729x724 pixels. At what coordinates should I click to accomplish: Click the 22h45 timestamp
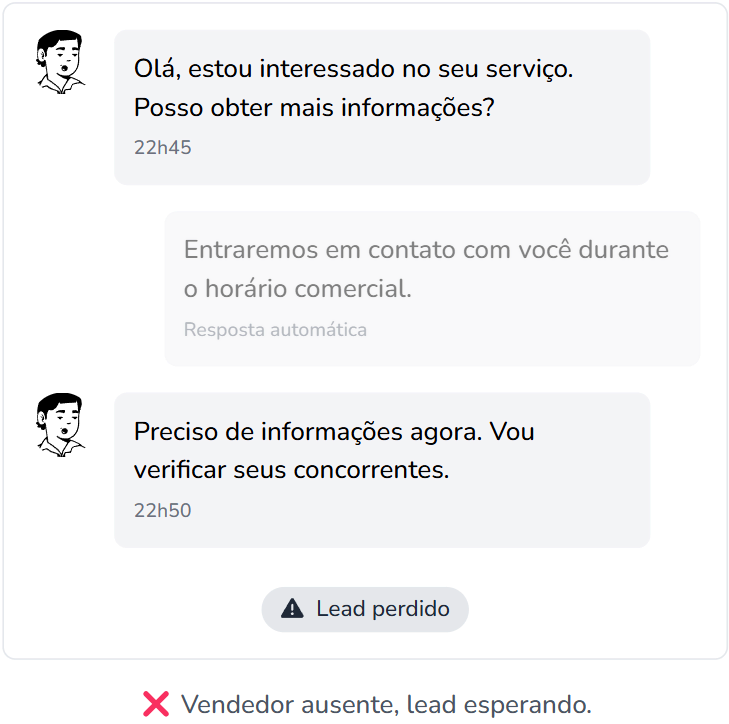162,148
